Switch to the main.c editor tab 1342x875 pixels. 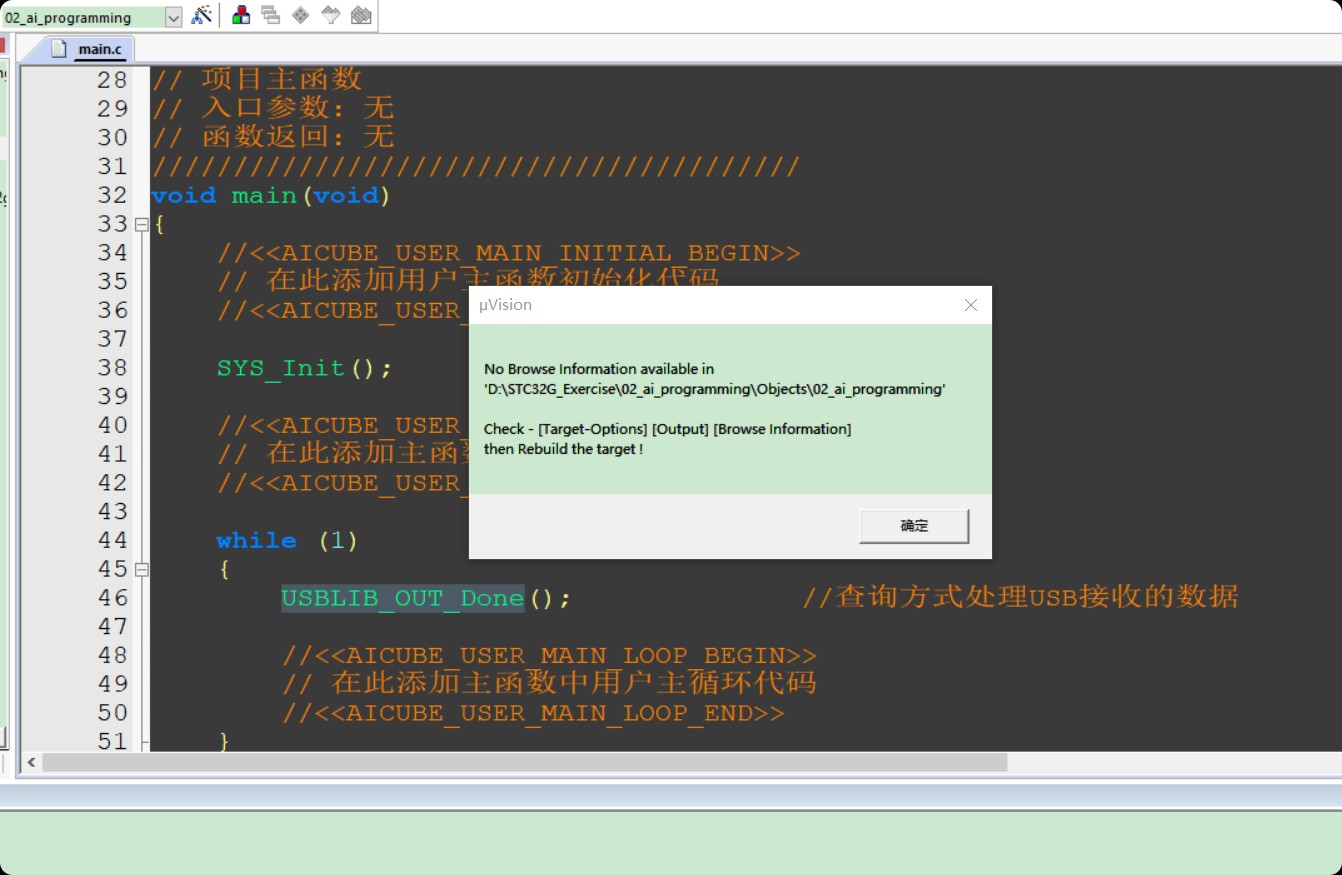99,49
